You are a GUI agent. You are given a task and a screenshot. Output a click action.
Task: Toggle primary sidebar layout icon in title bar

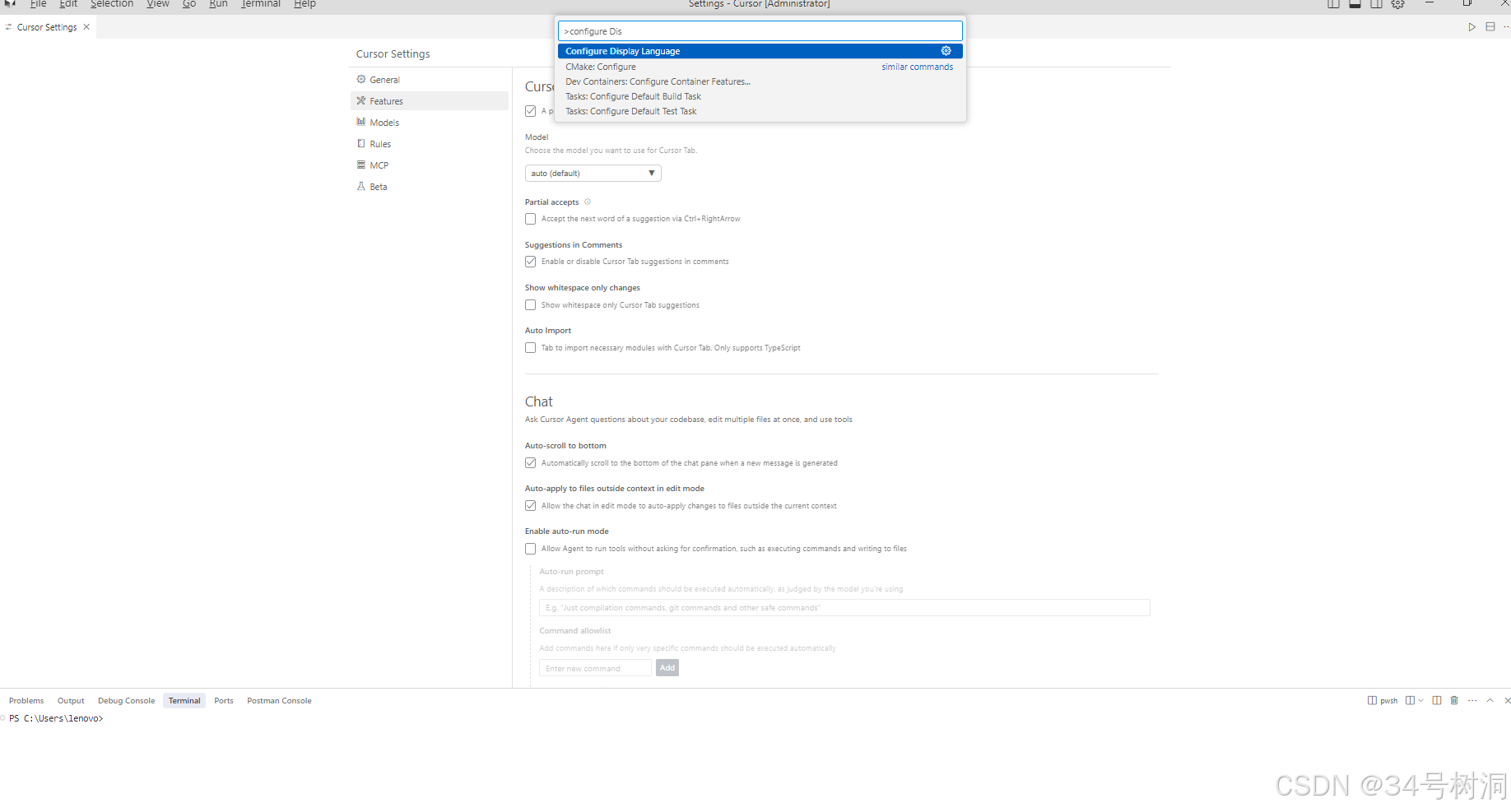coord(1333,4)
